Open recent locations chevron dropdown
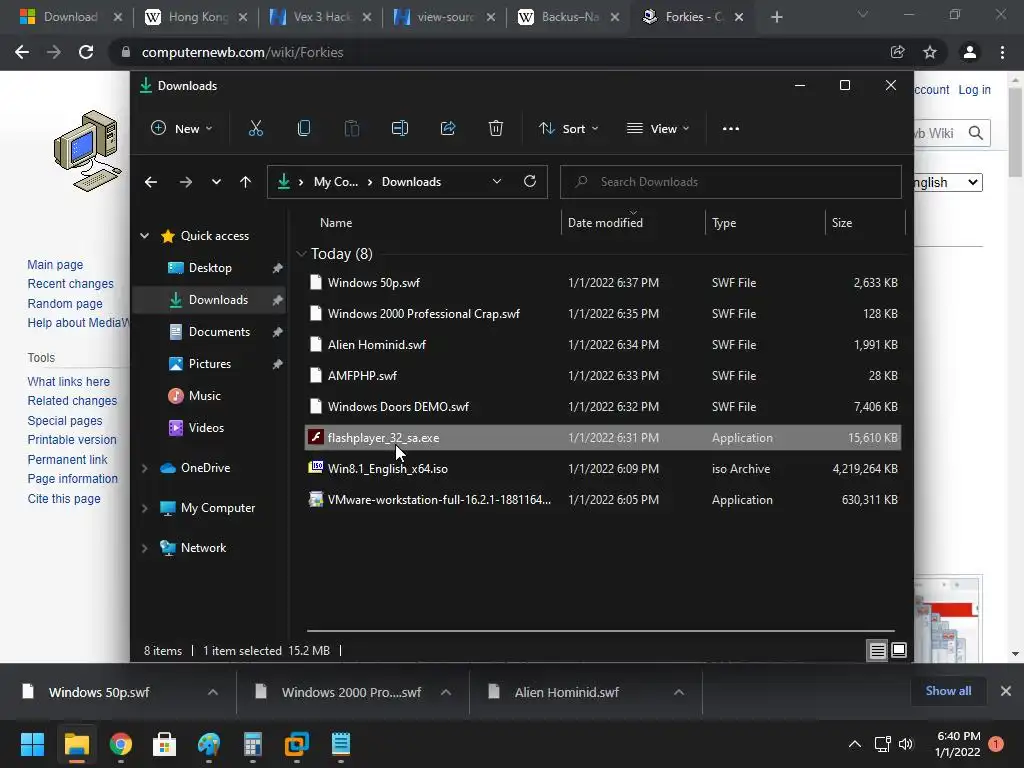The width and height of the screenshot is (1024, 768). coord(216,182)
